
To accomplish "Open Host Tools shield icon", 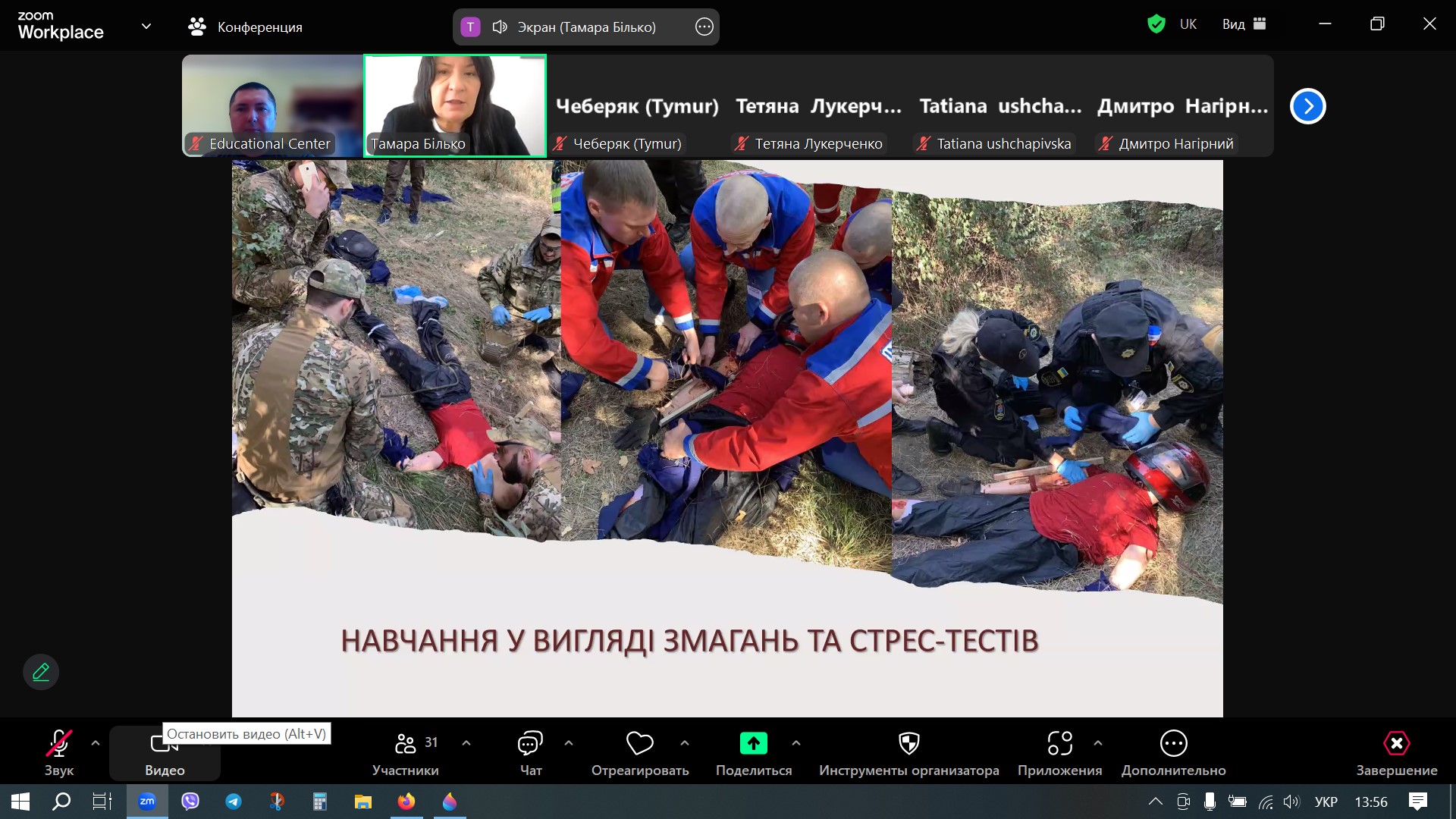I will pyautogui.click(x=908, y=743).
